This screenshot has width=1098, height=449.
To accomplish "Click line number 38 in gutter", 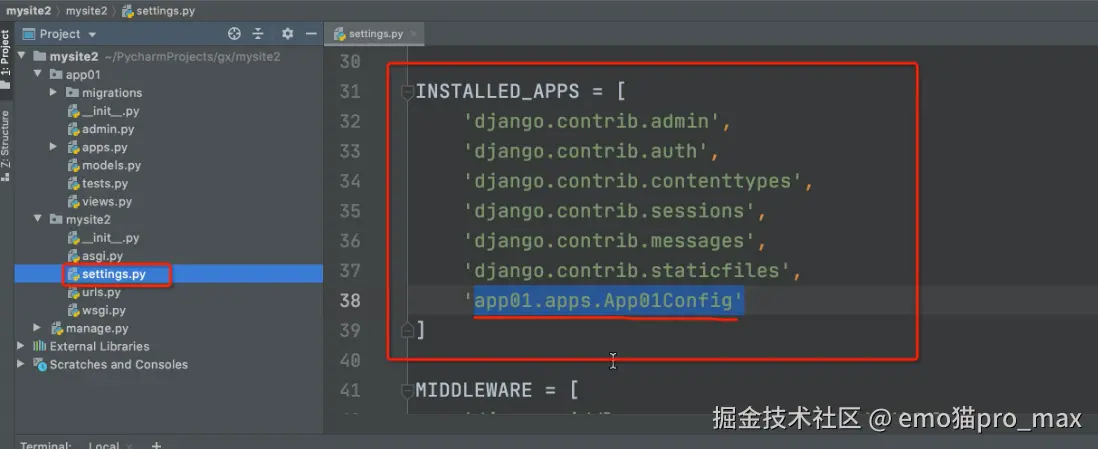I will click(x=349, y=301).
